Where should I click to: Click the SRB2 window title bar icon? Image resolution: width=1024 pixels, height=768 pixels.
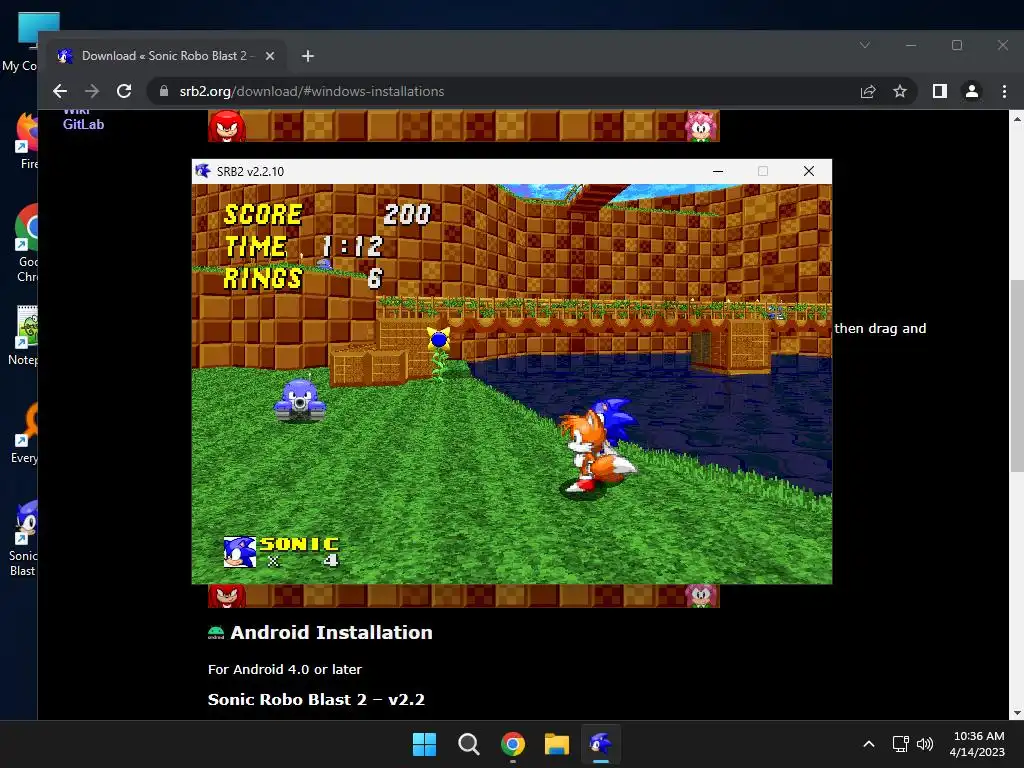(x=203, y=171)
